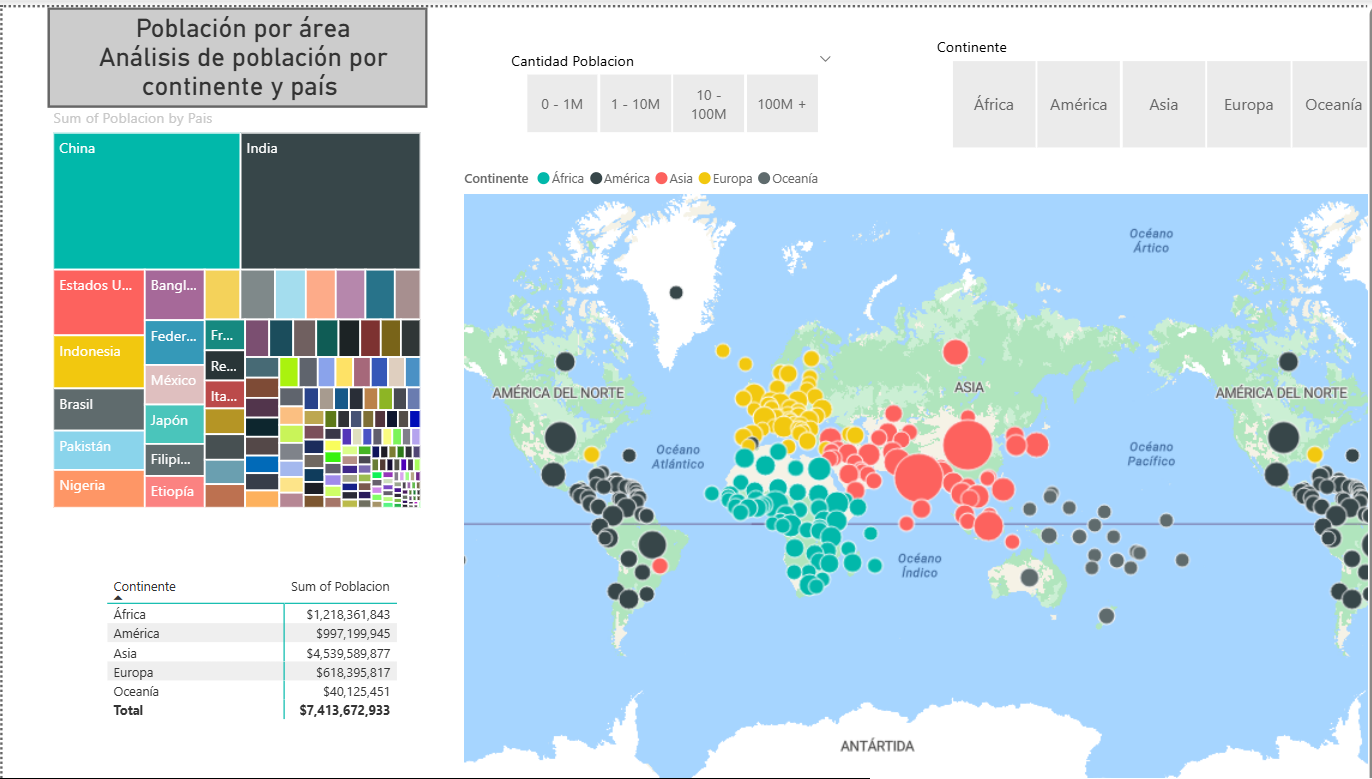Filter by Asia continent slicer tile
The height and width of the screenshot is (779, 1372).
click(1164, 104)
